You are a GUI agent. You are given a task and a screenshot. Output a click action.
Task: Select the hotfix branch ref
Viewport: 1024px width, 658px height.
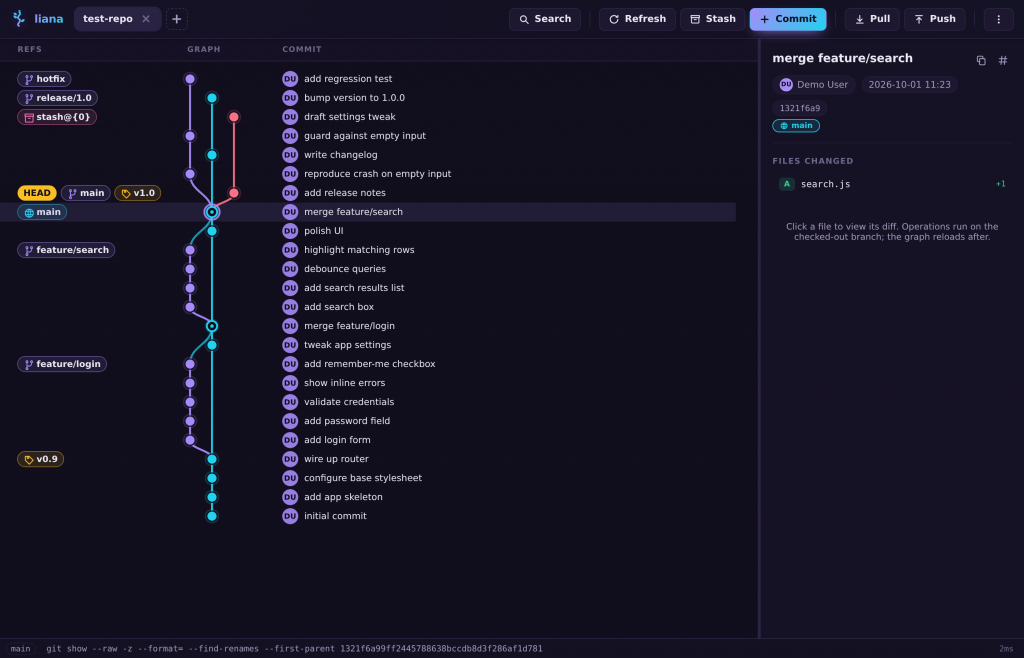point(44,79)
